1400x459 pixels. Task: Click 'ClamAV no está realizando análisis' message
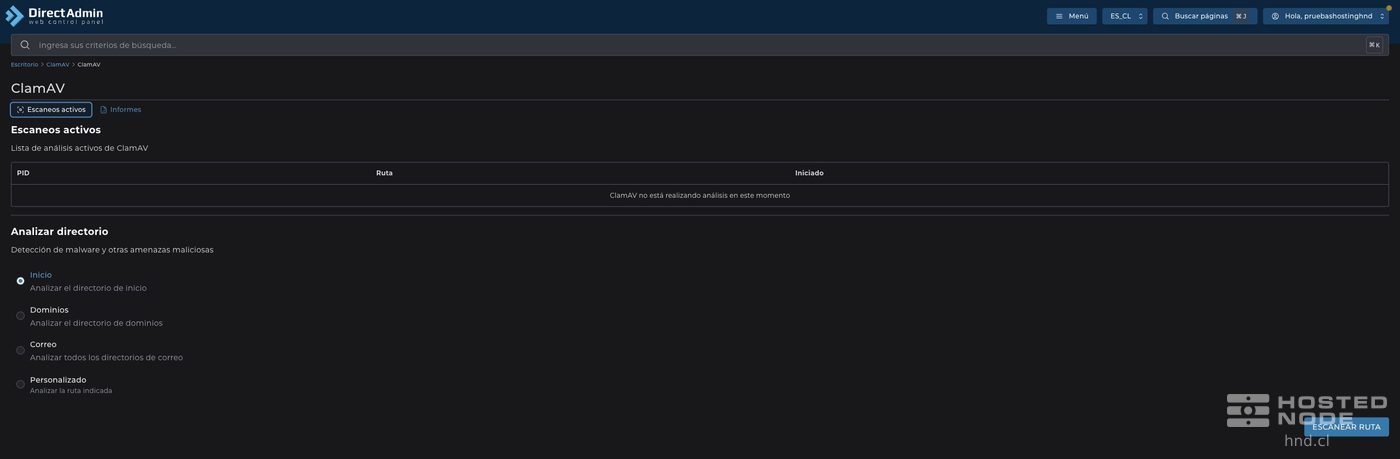700,195
